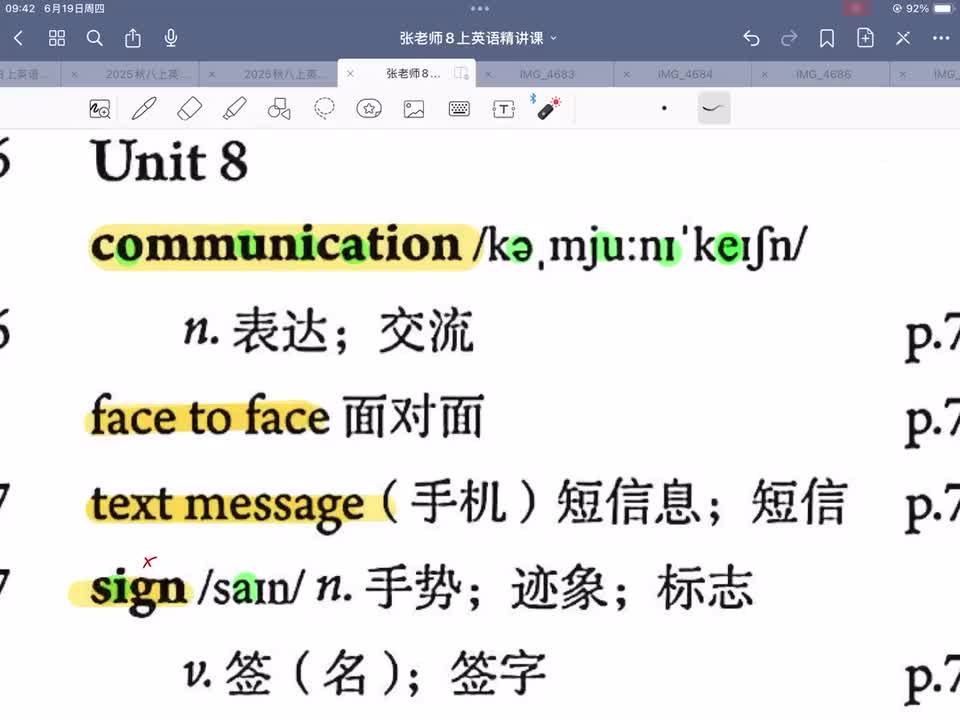The width and height of the screenshot is (960, 720).
Task: Insert an image with picture tool
Action: [414, 109]
